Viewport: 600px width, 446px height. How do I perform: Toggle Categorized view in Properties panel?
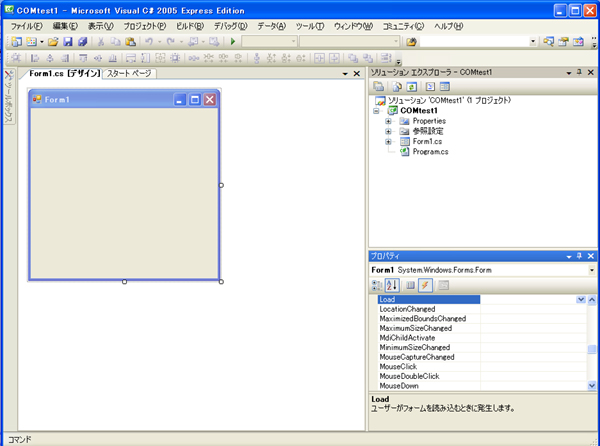(377, 285)
